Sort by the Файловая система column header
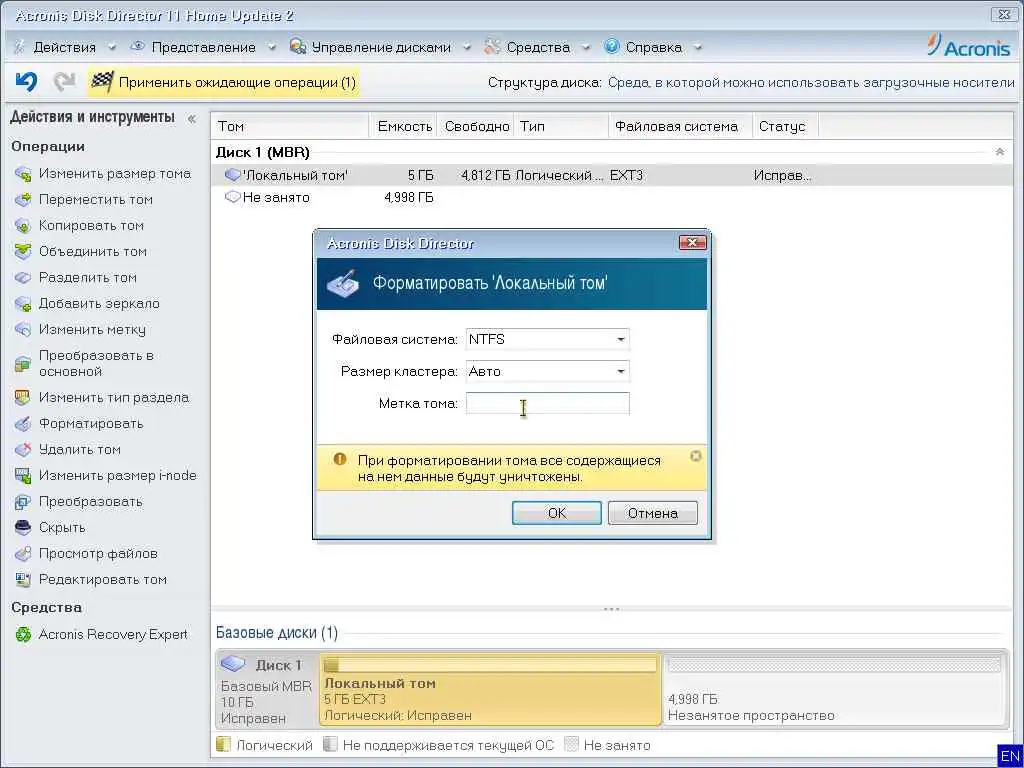1024x768 pixels. coord(680,126)
